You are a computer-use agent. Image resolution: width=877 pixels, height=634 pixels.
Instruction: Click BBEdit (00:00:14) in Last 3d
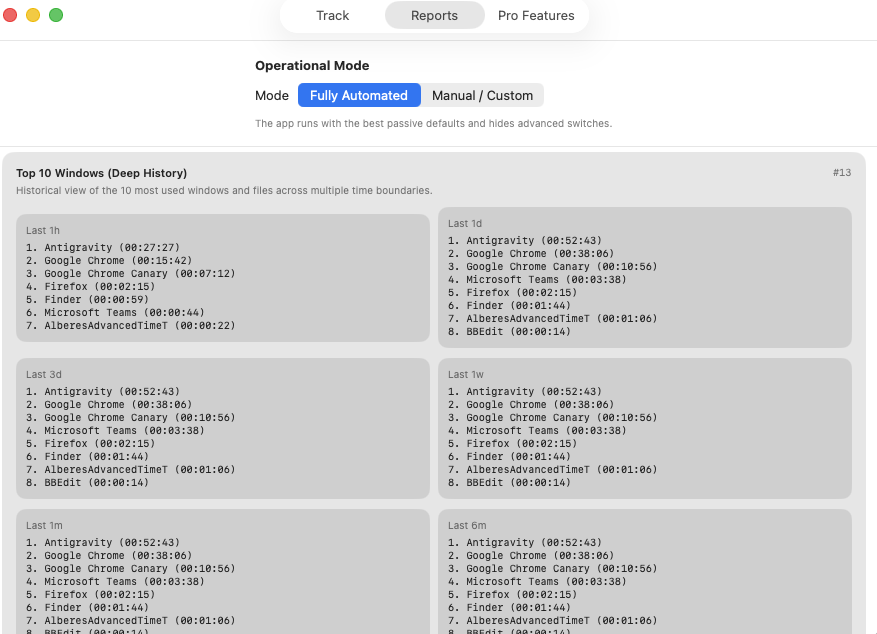87,482
